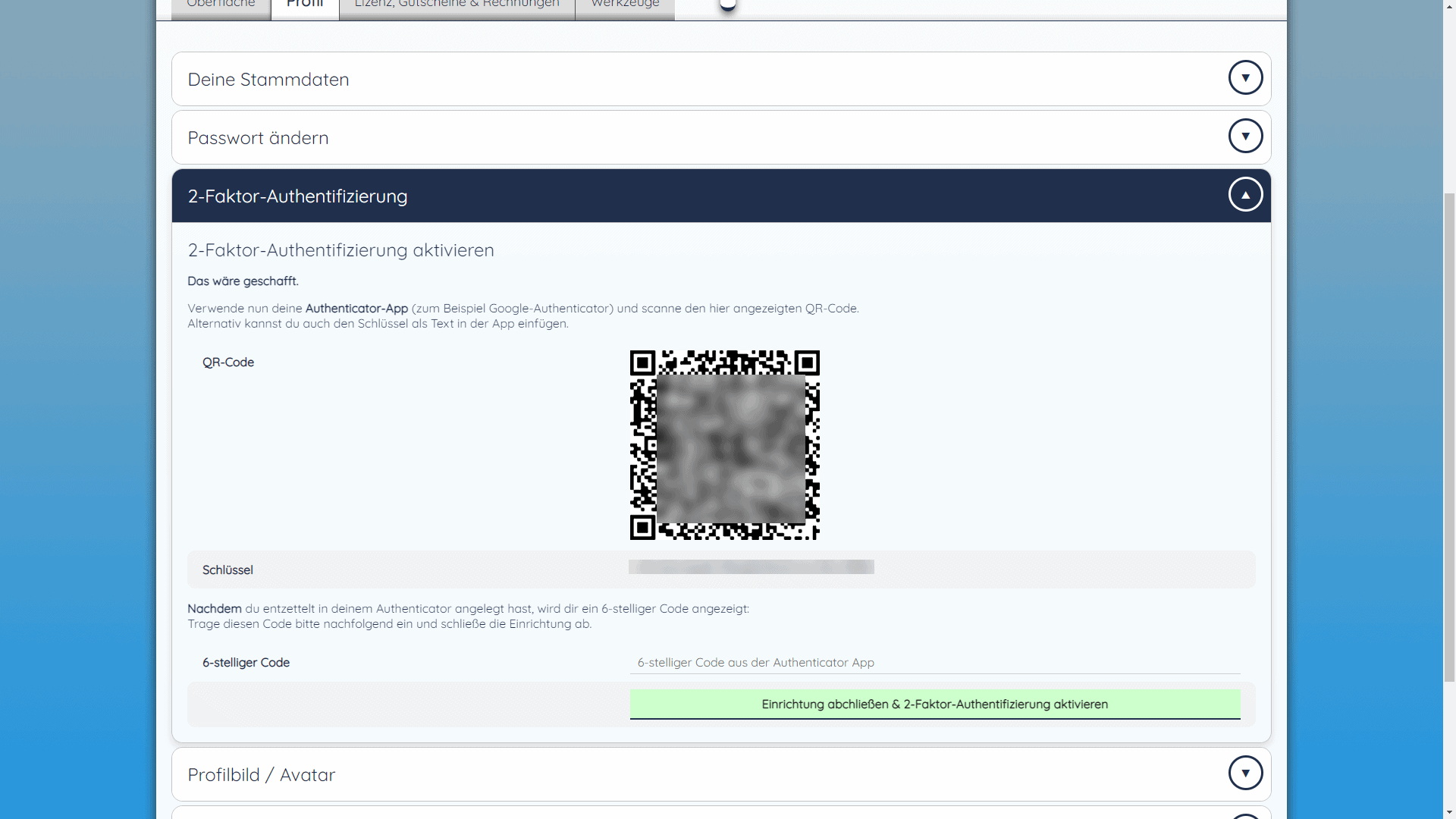Click Einrichtung abschließen & 2-Faktor-Authentifizierung aktivieren button
The width and height of the screenshot is (1456, 819).
935,704
